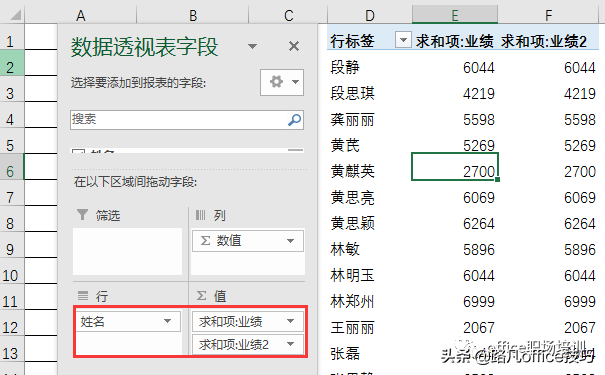Open the field list tools gear menu
The height and width of the screenshot is (375, 605).
coord(282,82)
